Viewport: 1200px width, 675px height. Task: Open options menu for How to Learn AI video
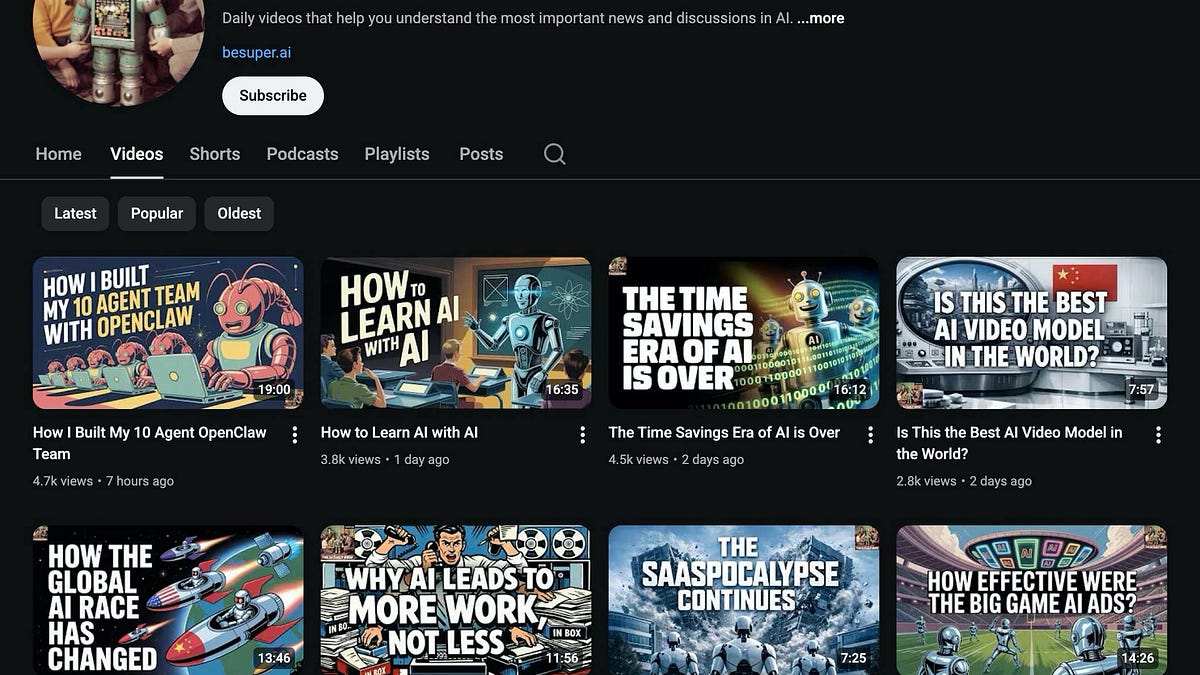pos(583,435)
